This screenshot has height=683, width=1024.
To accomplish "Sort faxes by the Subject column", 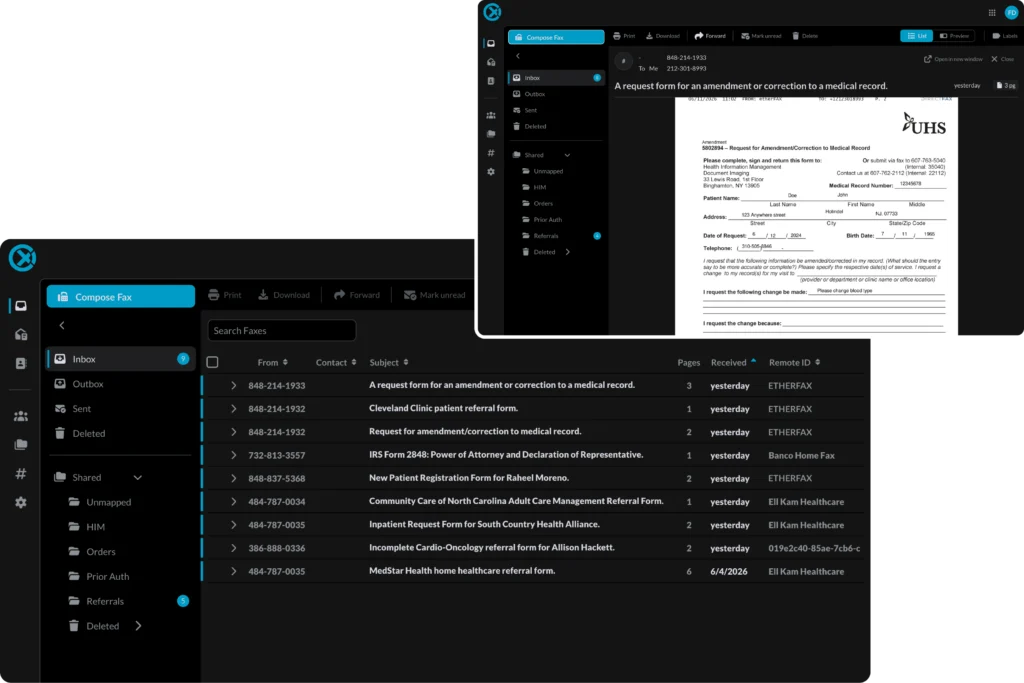I will click(389, 362).
